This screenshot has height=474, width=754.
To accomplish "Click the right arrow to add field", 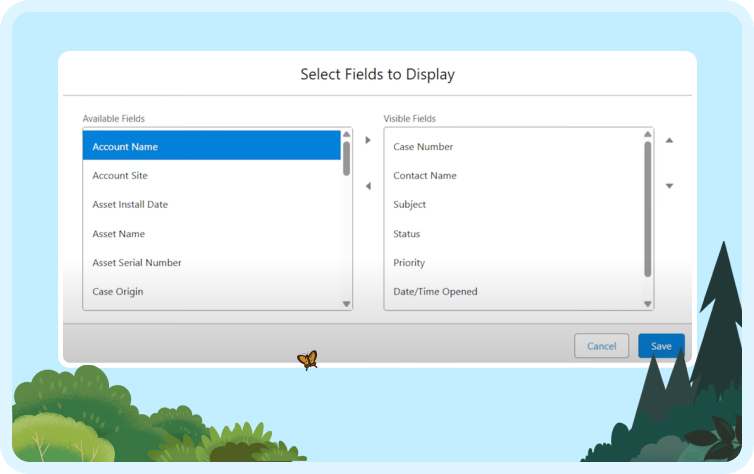I will tap(368, 140).
